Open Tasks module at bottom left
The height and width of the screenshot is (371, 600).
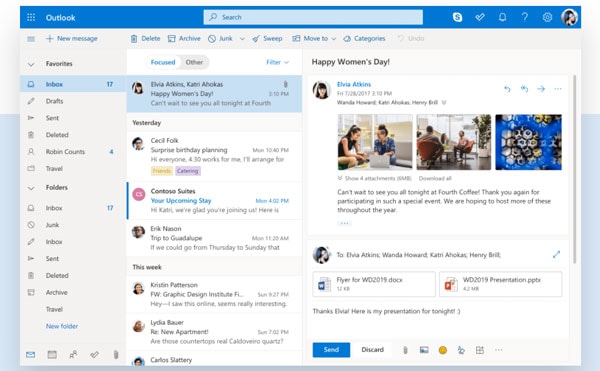click(x=95, y=355)
